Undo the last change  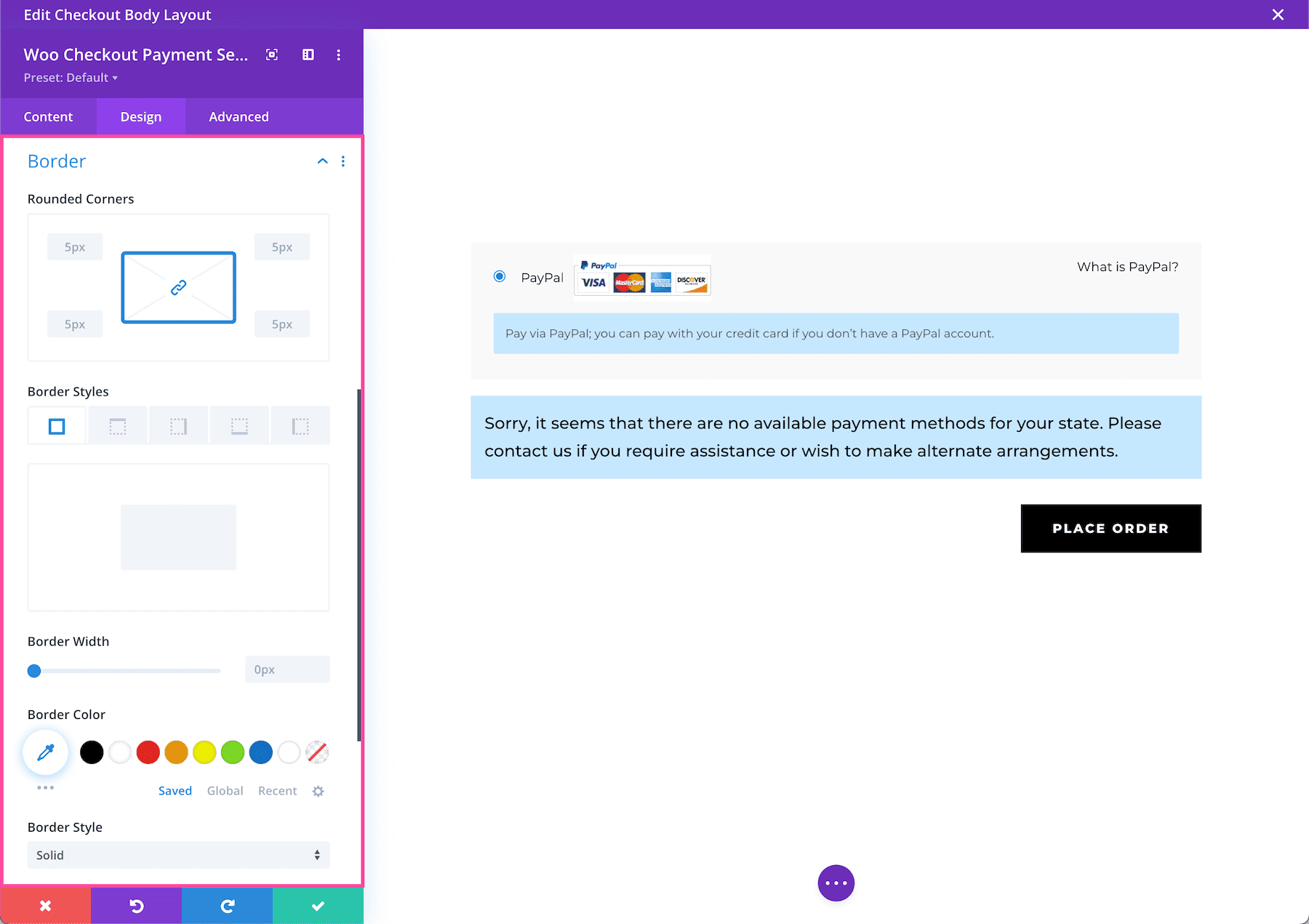pyautogui.click(x=136, y=905)
